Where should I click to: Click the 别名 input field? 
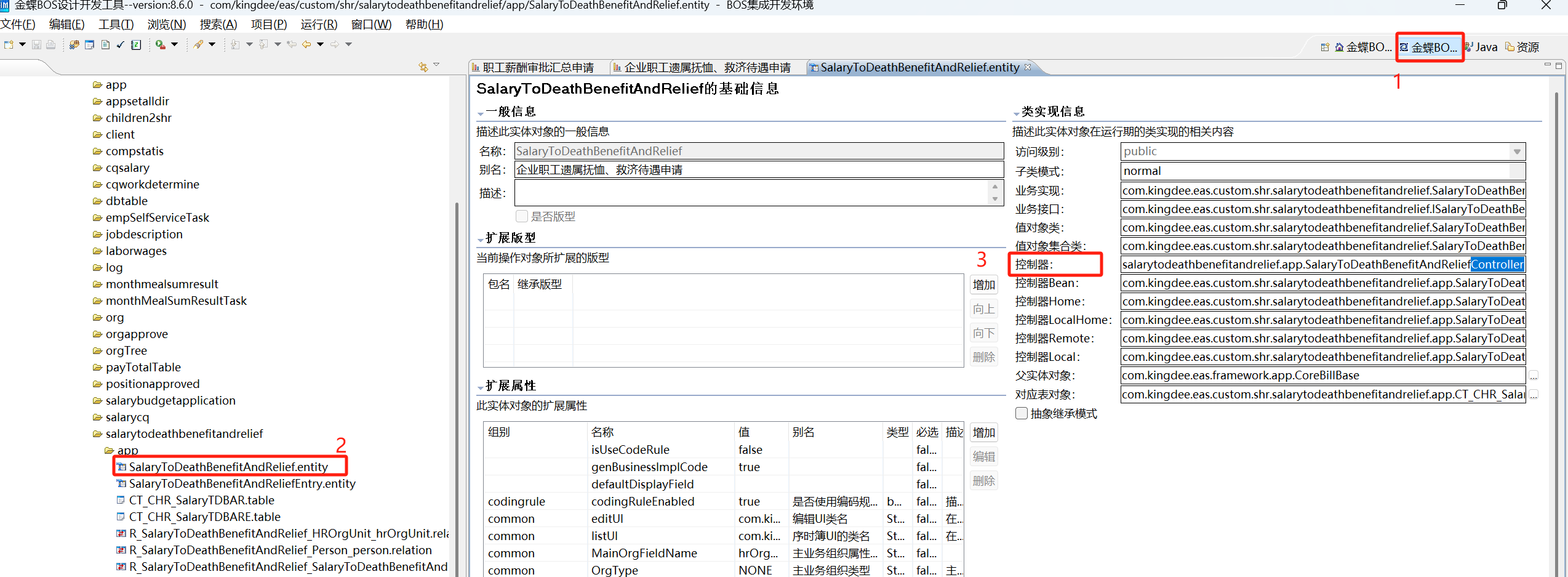[x=759, y=170]
